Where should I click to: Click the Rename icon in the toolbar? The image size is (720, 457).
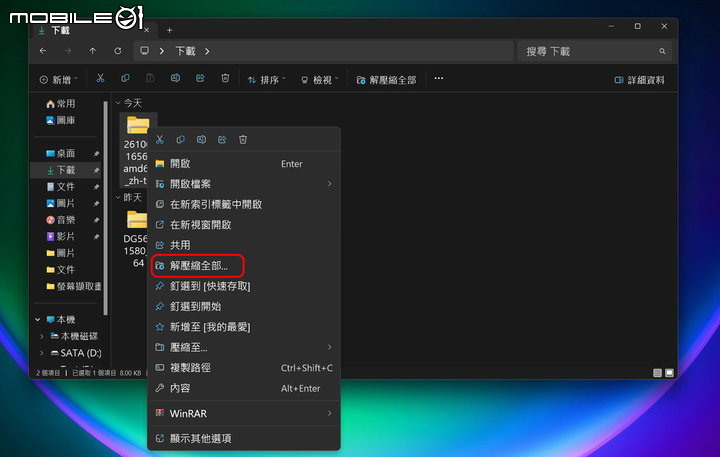click(x=175, y=79)
